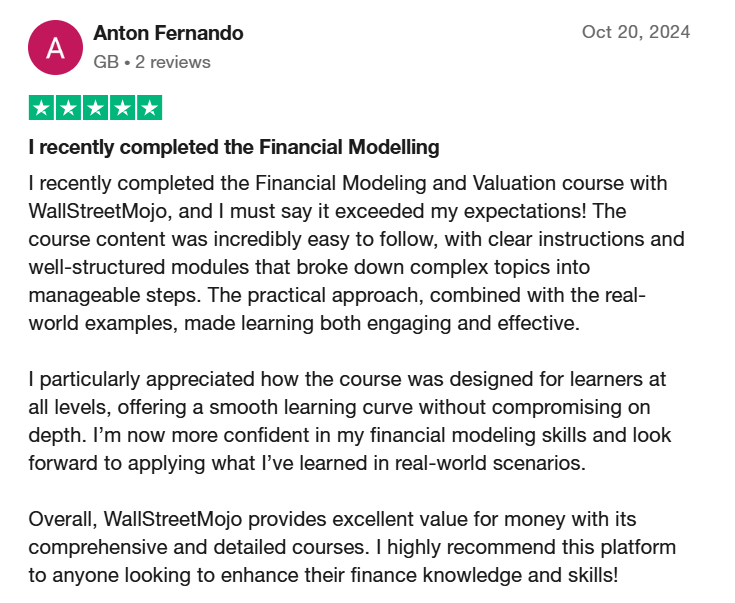735x603 pixels.
Task: Open Anton Fernando's reviewer profile
Action: 168,33
